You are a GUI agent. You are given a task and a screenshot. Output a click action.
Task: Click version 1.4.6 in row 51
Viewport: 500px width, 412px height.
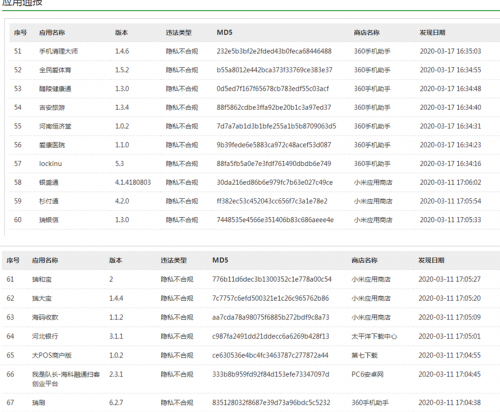[x=122, y=51]
